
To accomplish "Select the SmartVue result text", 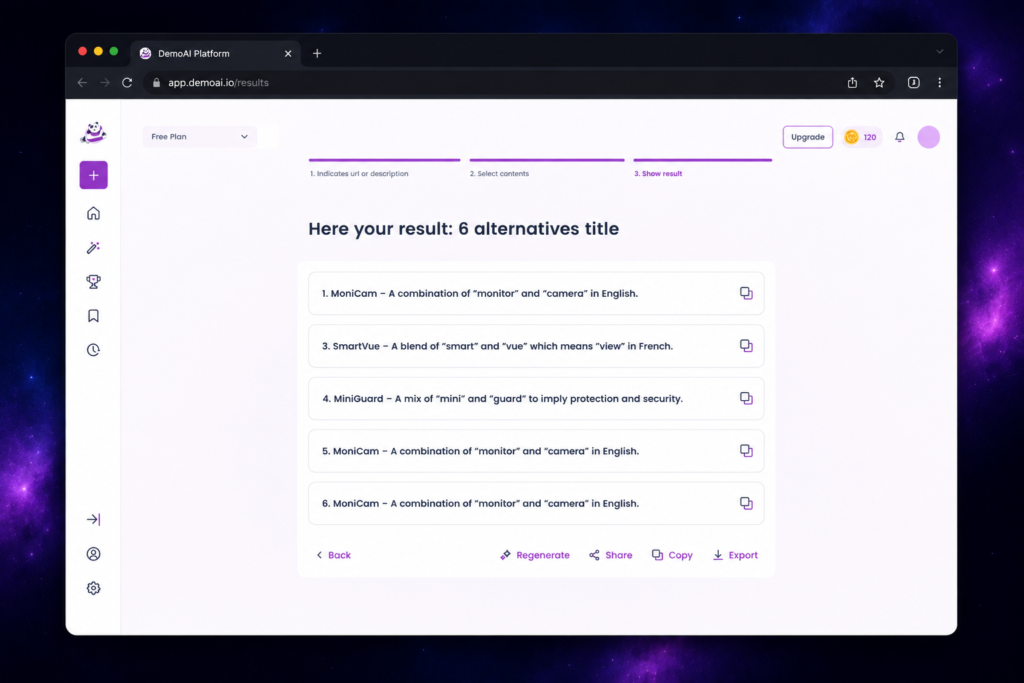I will coord(497,346).
